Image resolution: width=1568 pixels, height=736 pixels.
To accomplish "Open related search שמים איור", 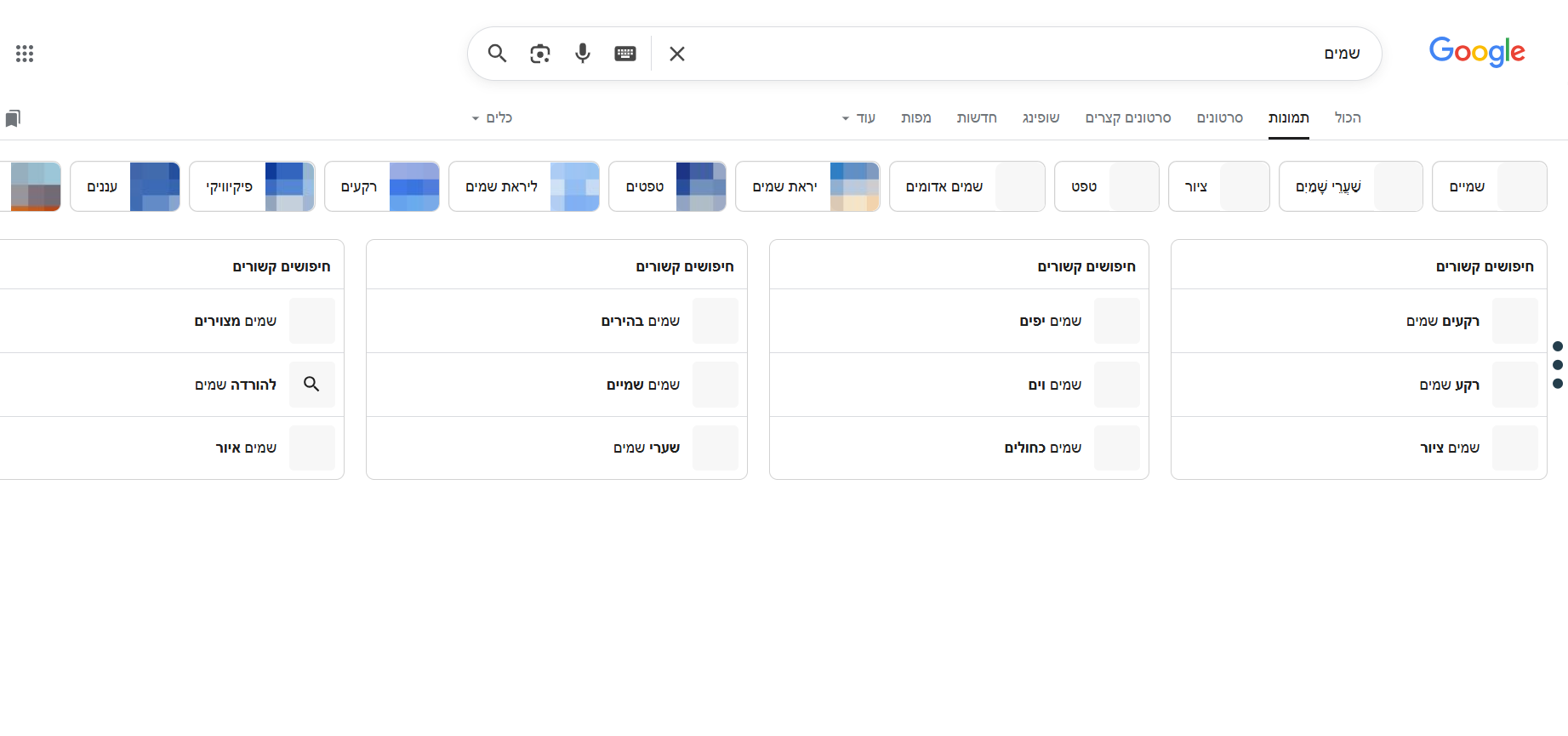I will pos(172,448).
